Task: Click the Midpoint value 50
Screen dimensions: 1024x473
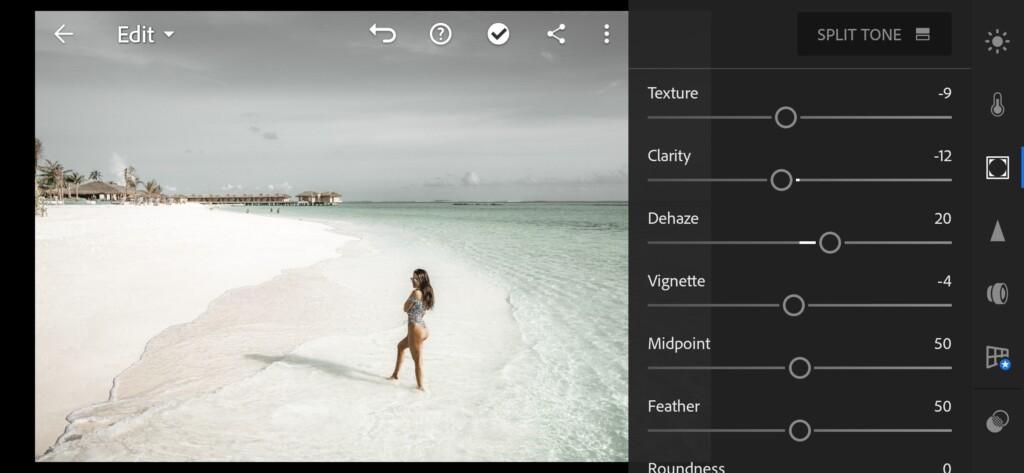Action: 942,344
